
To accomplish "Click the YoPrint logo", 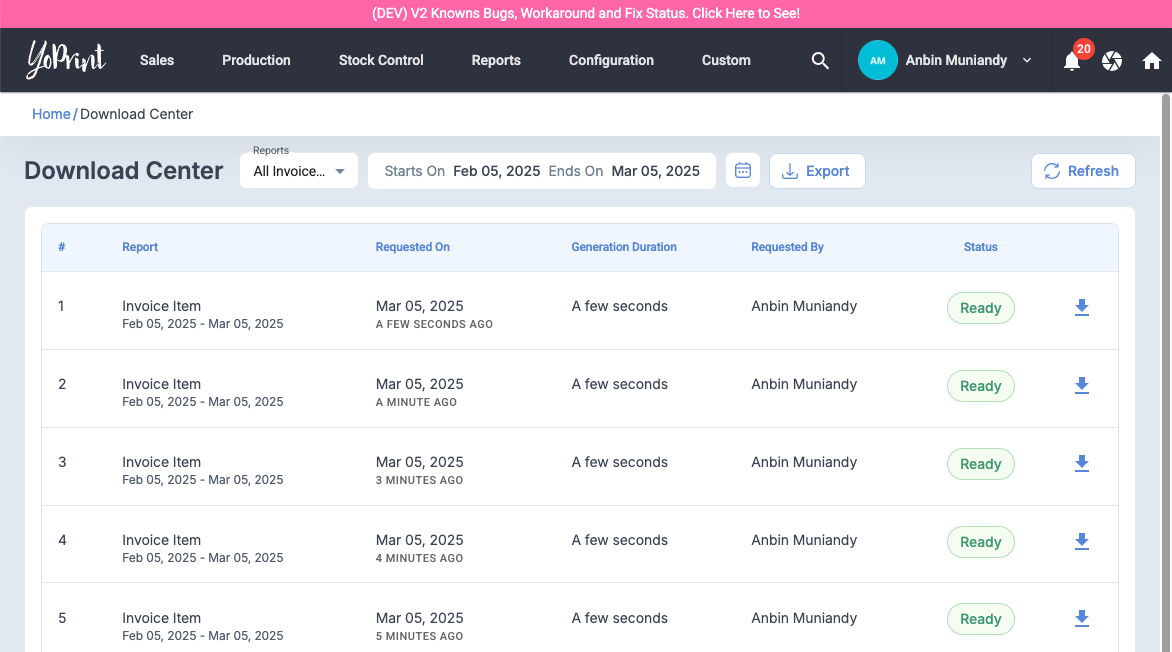I will 66,60.
